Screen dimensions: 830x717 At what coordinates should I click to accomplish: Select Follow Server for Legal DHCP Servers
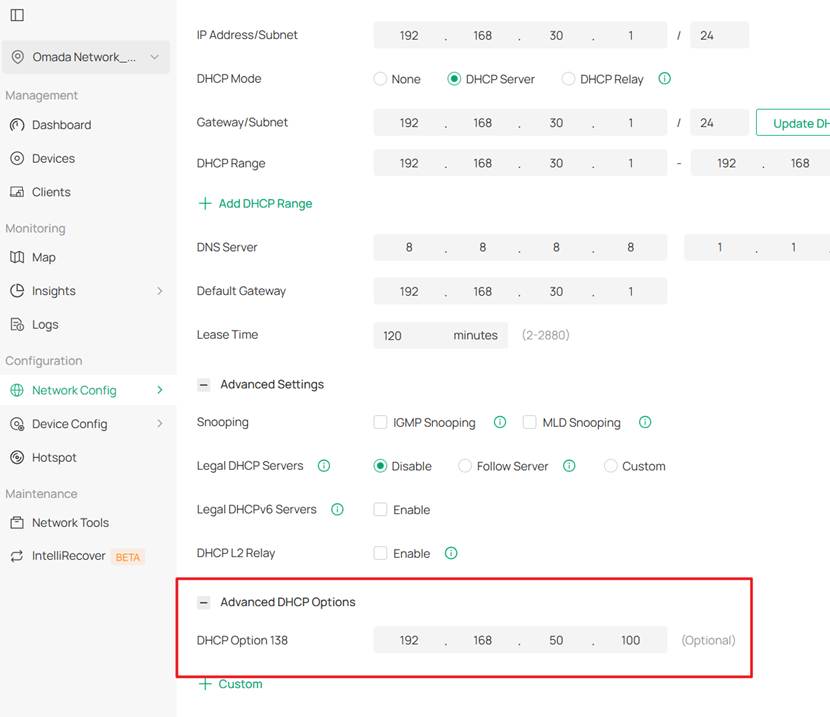point(465,466)
